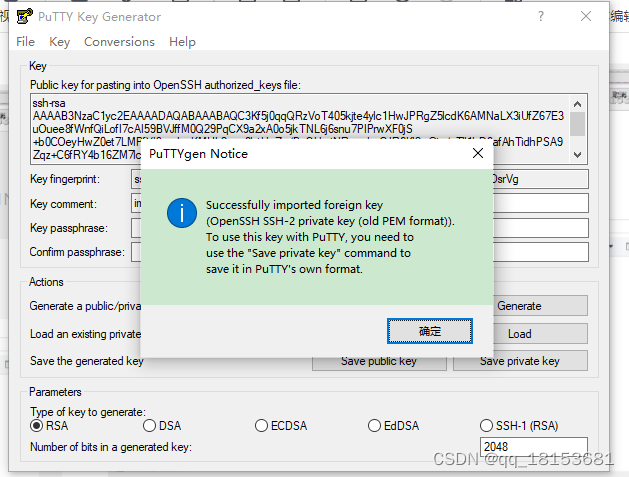This screenshot has height=477, width=629.
Task: Select the SSH-1 (RSA) key type
Action: pos(519,426)
